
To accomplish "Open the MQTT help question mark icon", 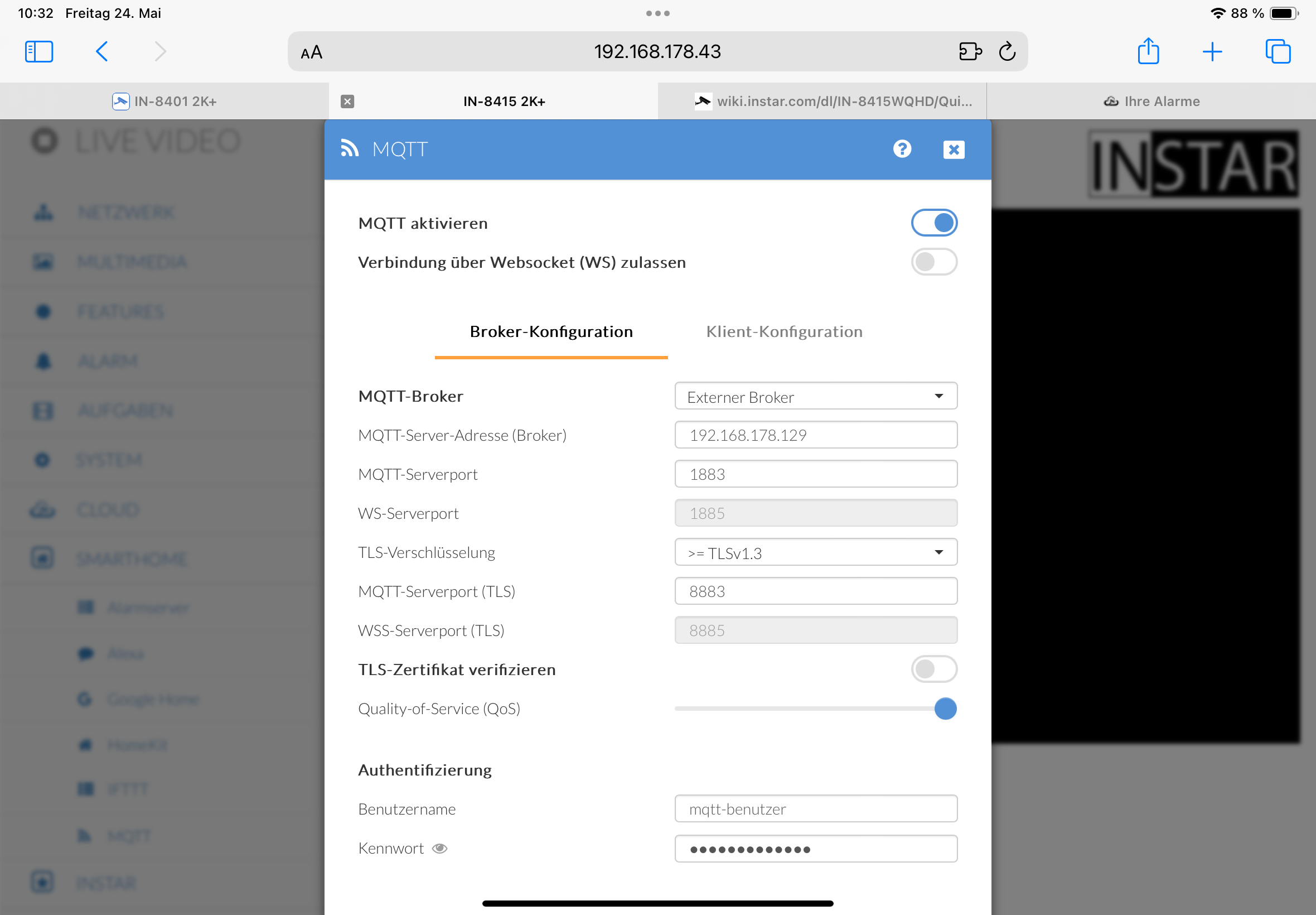I will (x=902, y=149).
